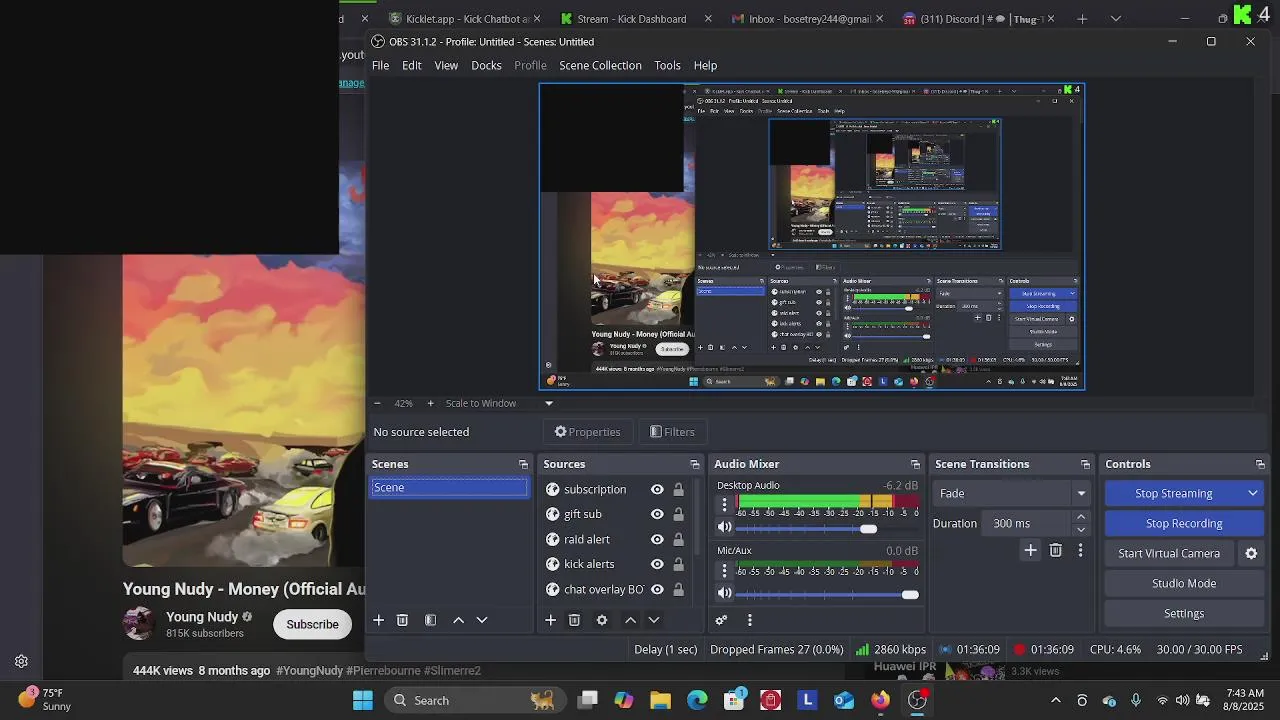Screen dimensions: 1280x720
Task: Mute Mic/Aux speaker icon
Action: point(725,593)
